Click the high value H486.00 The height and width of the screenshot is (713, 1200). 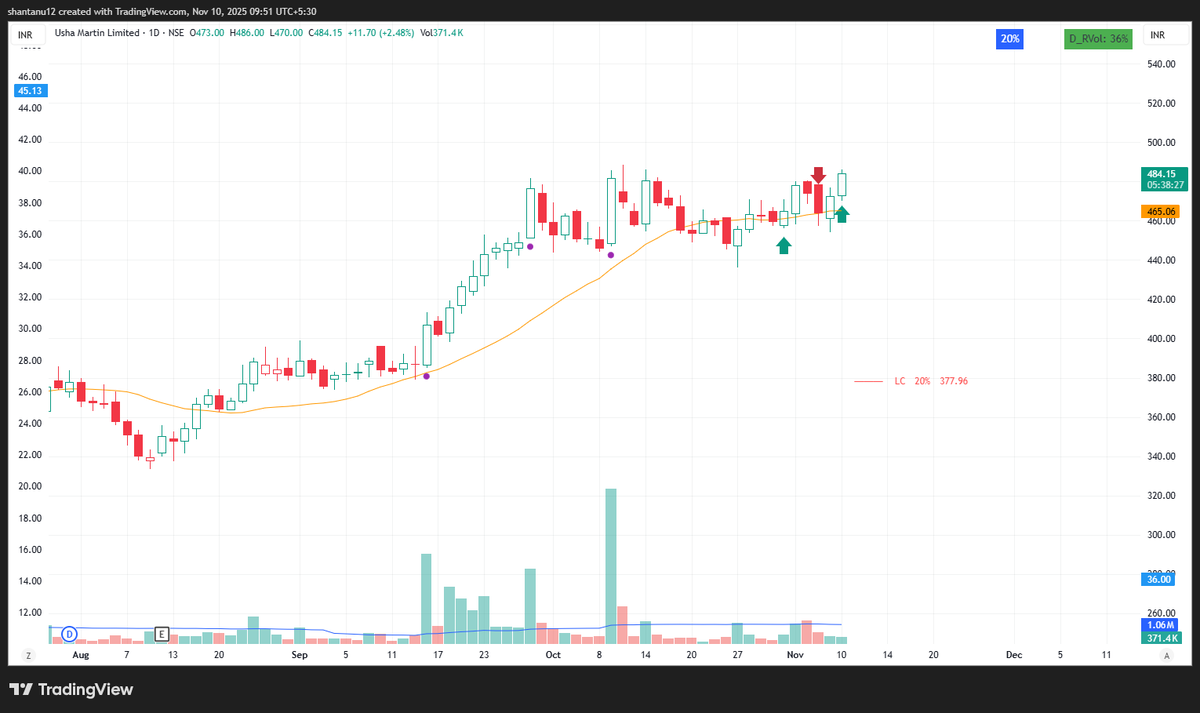tap(248, 33)
